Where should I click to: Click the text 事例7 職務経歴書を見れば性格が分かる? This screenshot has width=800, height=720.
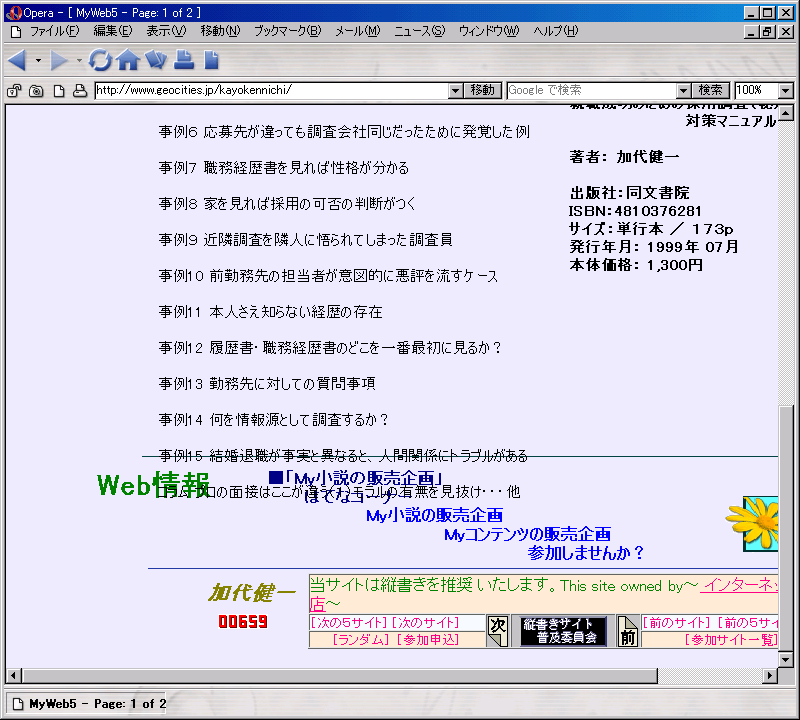(284, 168)
